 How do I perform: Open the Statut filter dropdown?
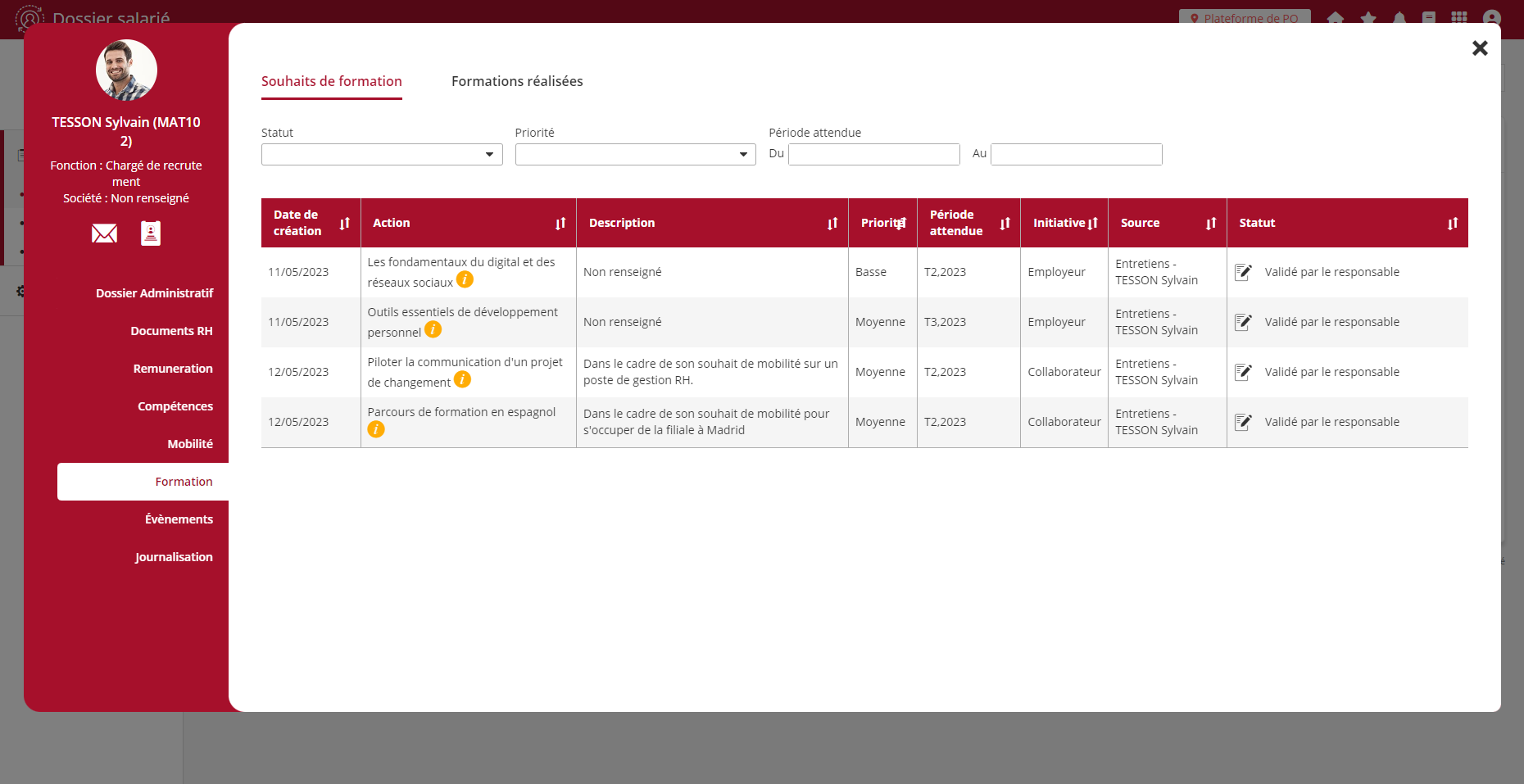point(382,155)
